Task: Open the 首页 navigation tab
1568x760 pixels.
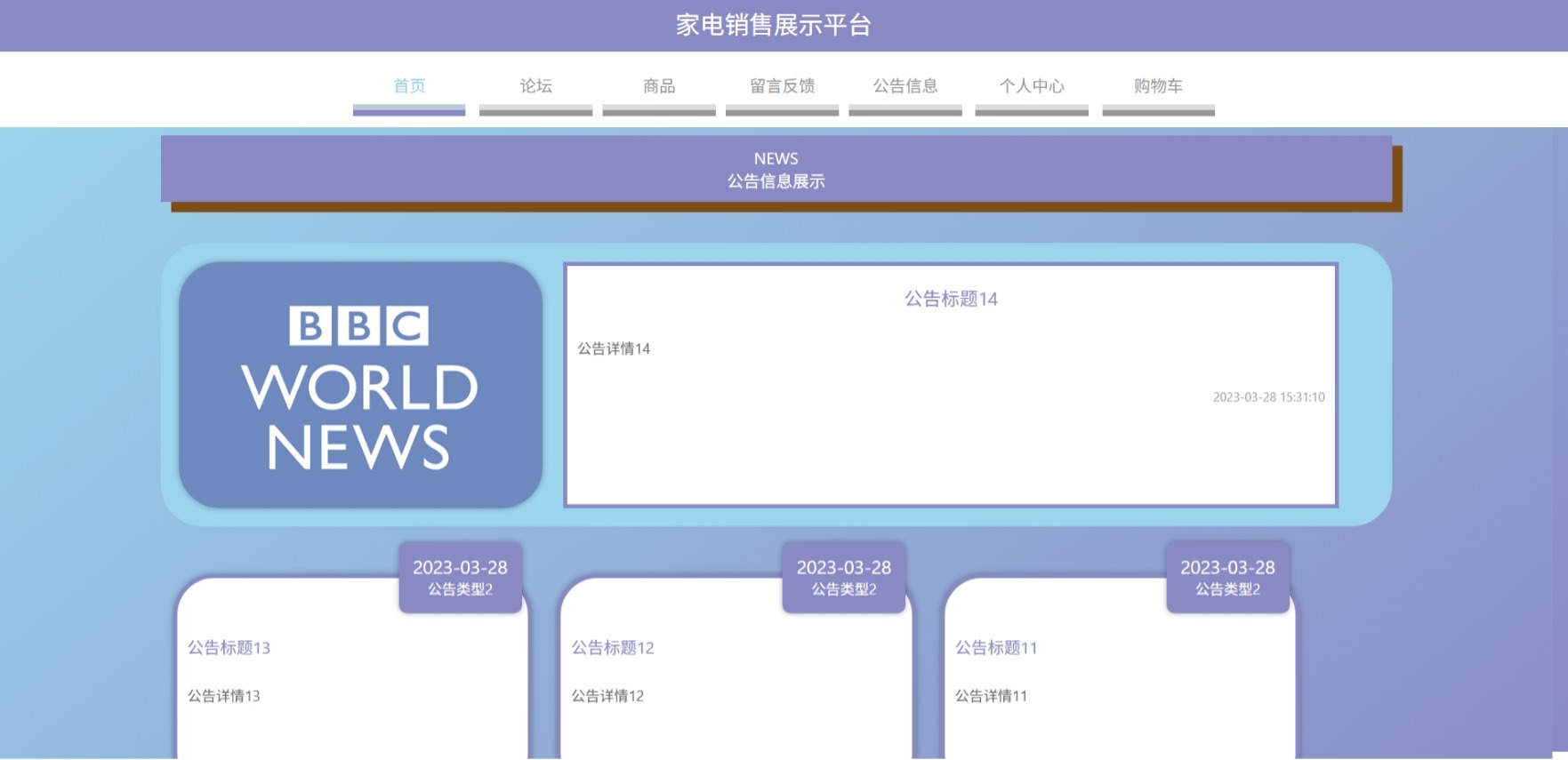Action: pyautogui.click(x=409, y=86)
